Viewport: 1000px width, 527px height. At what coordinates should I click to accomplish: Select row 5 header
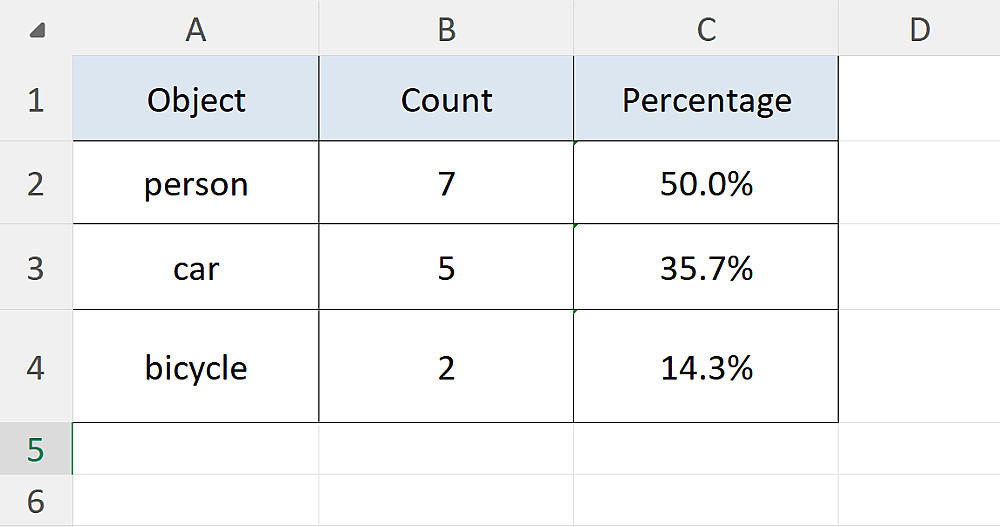36,449
